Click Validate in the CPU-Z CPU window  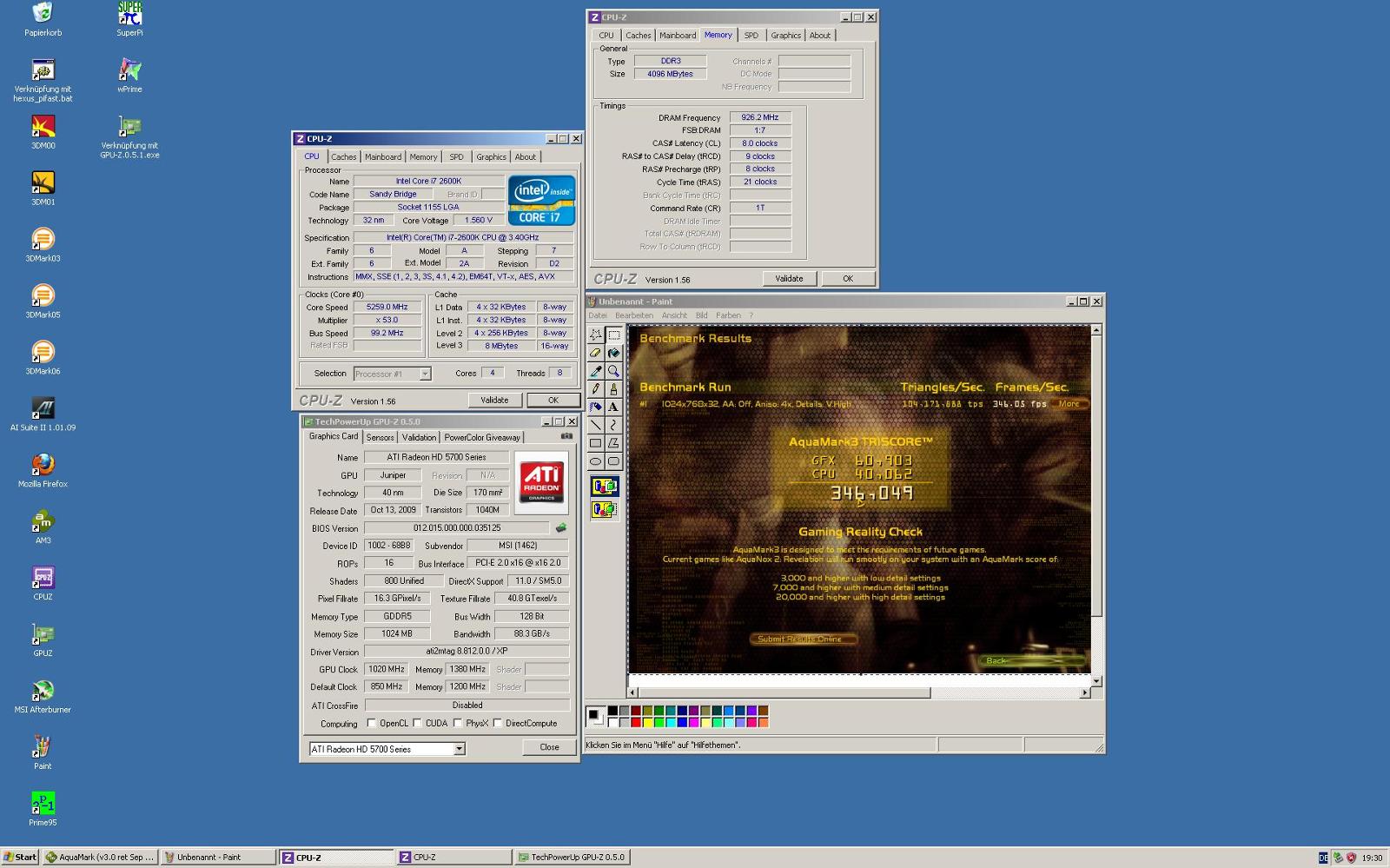[495, 401]
